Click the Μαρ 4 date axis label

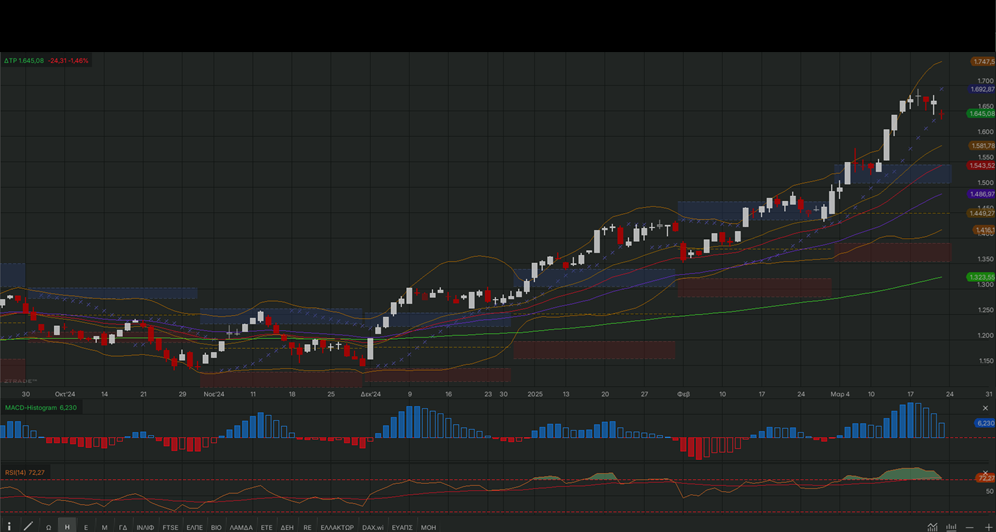tap(840, 394)
